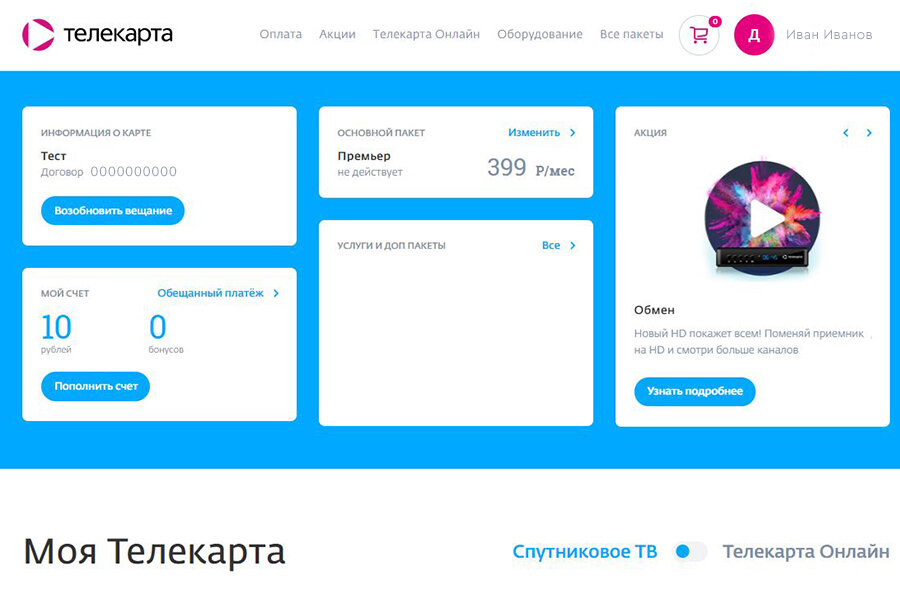900x600 pixels.
Task: Open the Оплата menu item
Action: pyautogui.click(x=280, y=34)
